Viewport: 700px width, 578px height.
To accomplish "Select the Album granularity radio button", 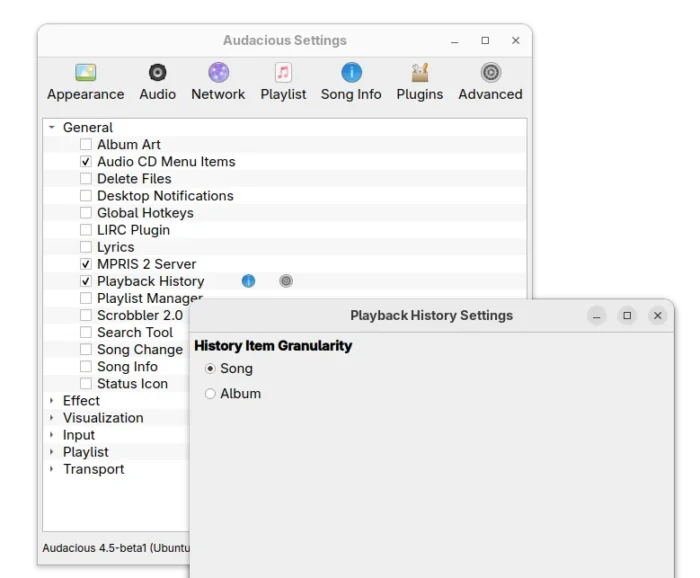I will pos(210,394).
